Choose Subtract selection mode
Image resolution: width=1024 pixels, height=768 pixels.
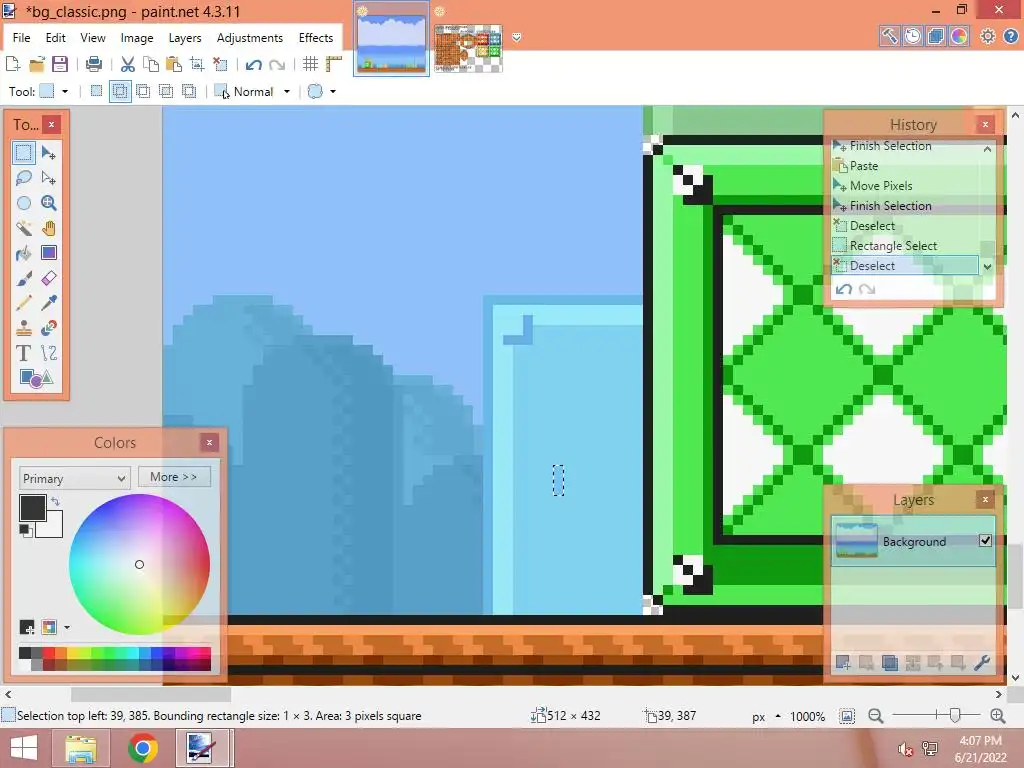pyautogui.click(x=143, y=91)
